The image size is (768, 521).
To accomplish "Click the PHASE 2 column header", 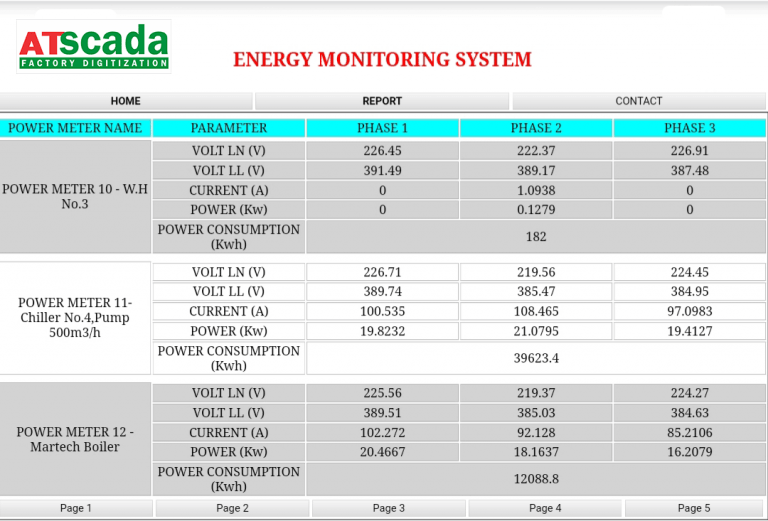I will coord(536,128).
